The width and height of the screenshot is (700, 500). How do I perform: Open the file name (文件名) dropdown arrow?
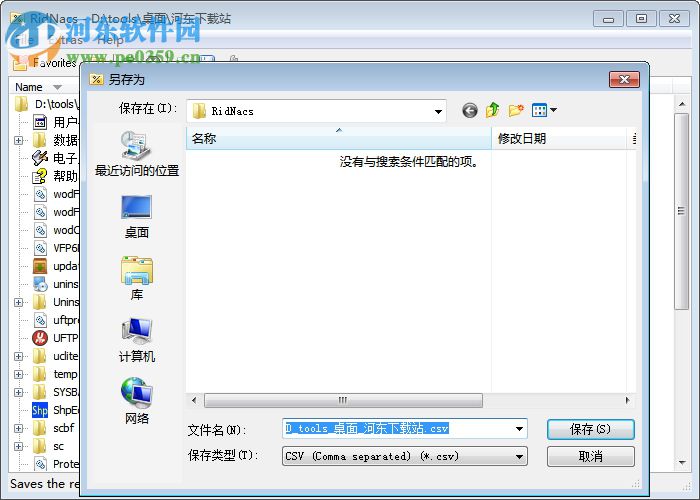(x=519, y=429)
